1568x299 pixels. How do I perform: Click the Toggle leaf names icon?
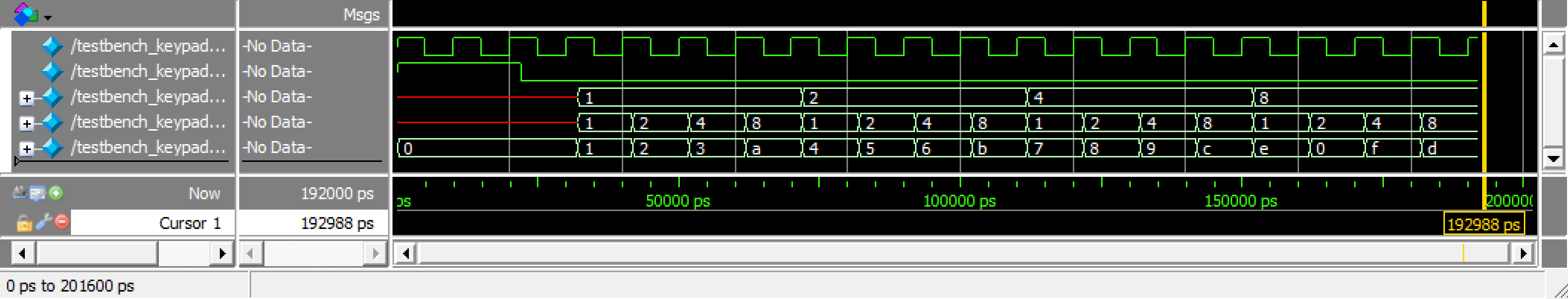[19, 194]
